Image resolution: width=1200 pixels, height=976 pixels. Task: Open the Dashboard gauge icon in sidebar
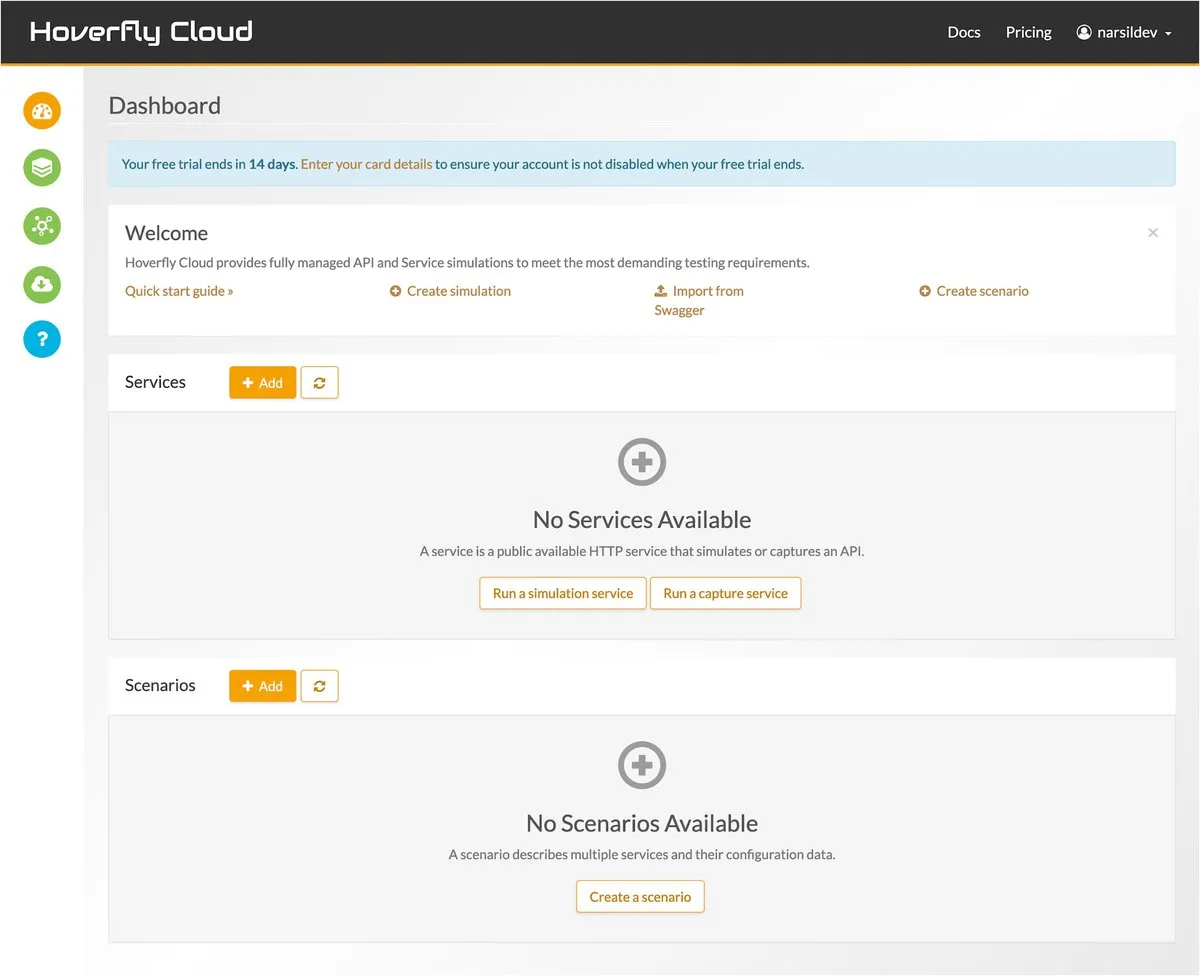pyautogui.click(x=42, y=111)
